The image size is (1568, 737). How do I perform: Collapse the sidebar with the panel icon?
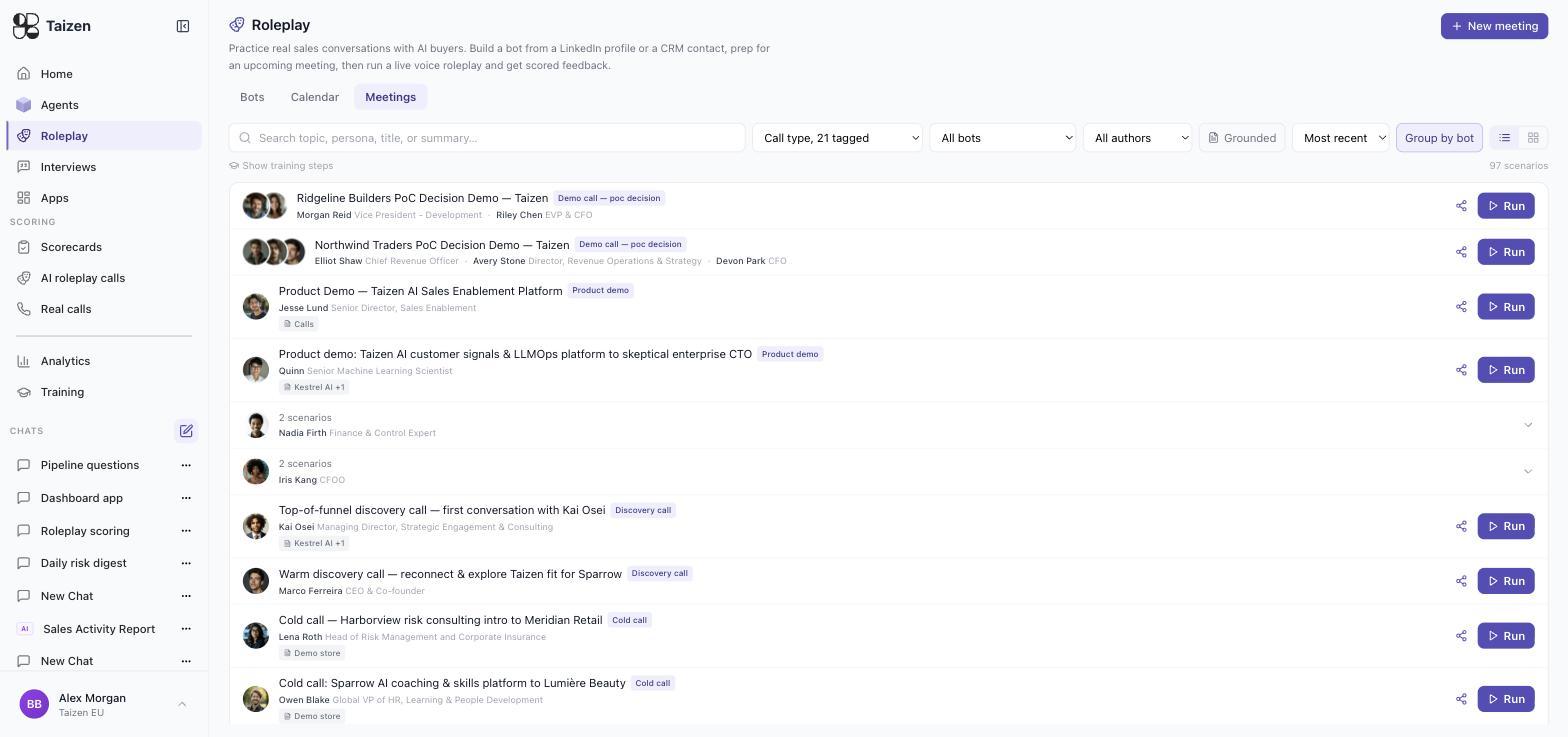tap(183, 26)
